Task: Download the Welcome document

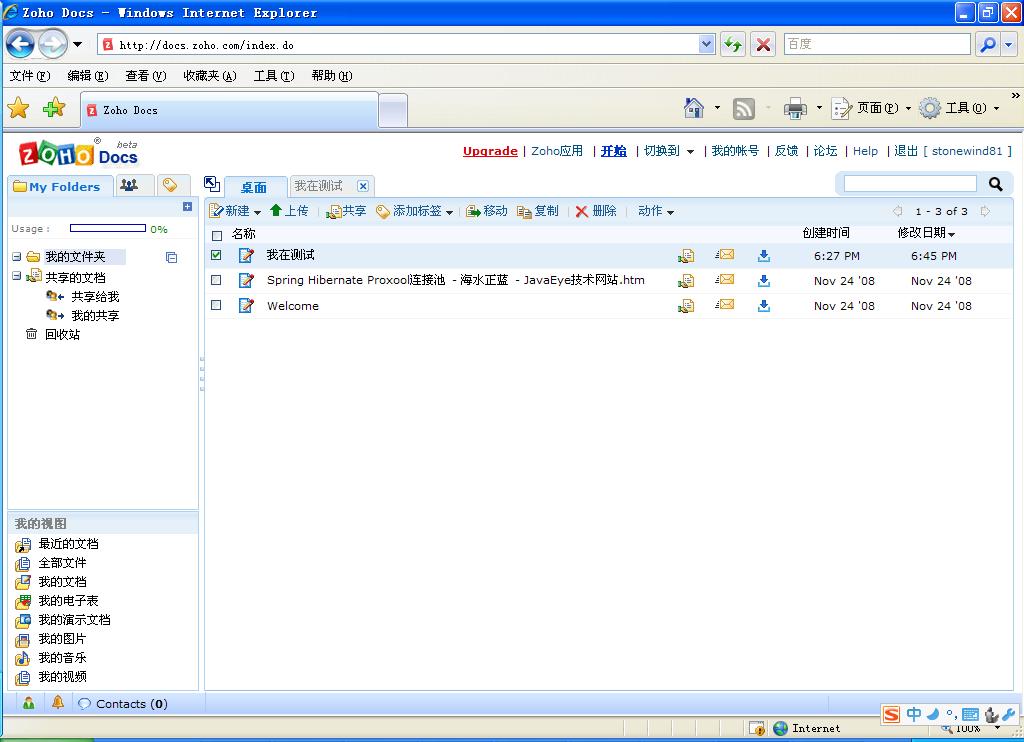Action: (763, 306)
